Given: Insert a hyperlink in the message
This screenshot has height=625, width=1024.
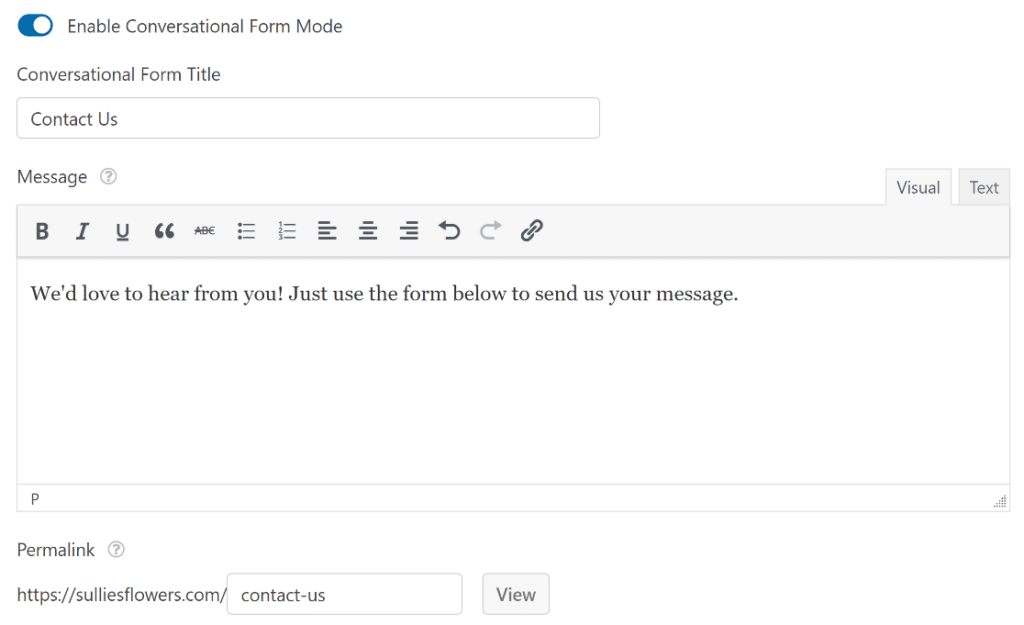Looking at the screenshot, I should tap(531, 231).
